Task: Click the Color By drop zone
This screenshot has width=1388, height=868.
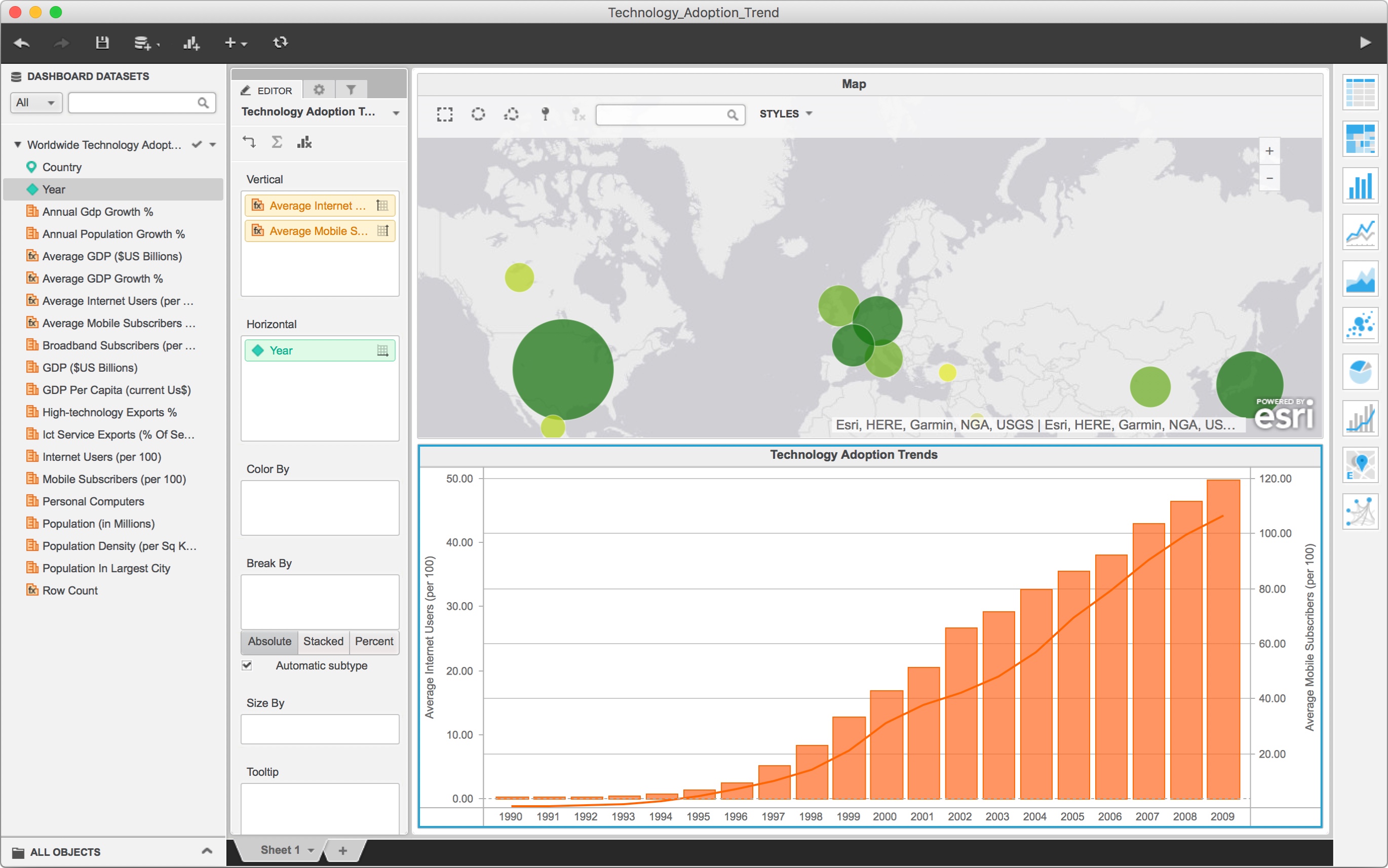Action: pyautogui.click(x=320, y=508)
